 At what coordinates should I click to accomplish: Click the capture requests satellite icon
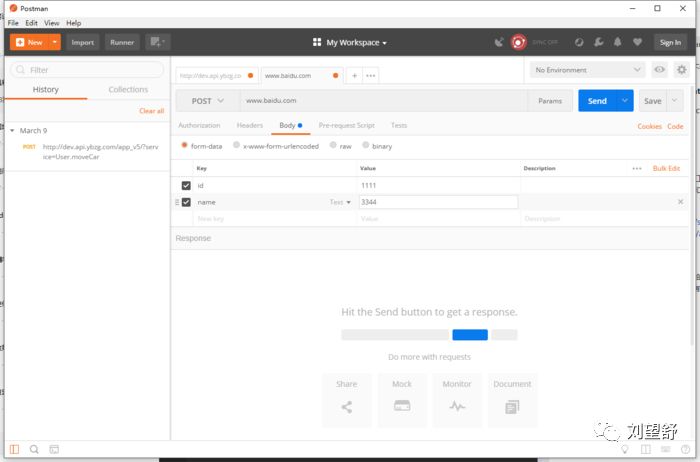coord(499,42)
